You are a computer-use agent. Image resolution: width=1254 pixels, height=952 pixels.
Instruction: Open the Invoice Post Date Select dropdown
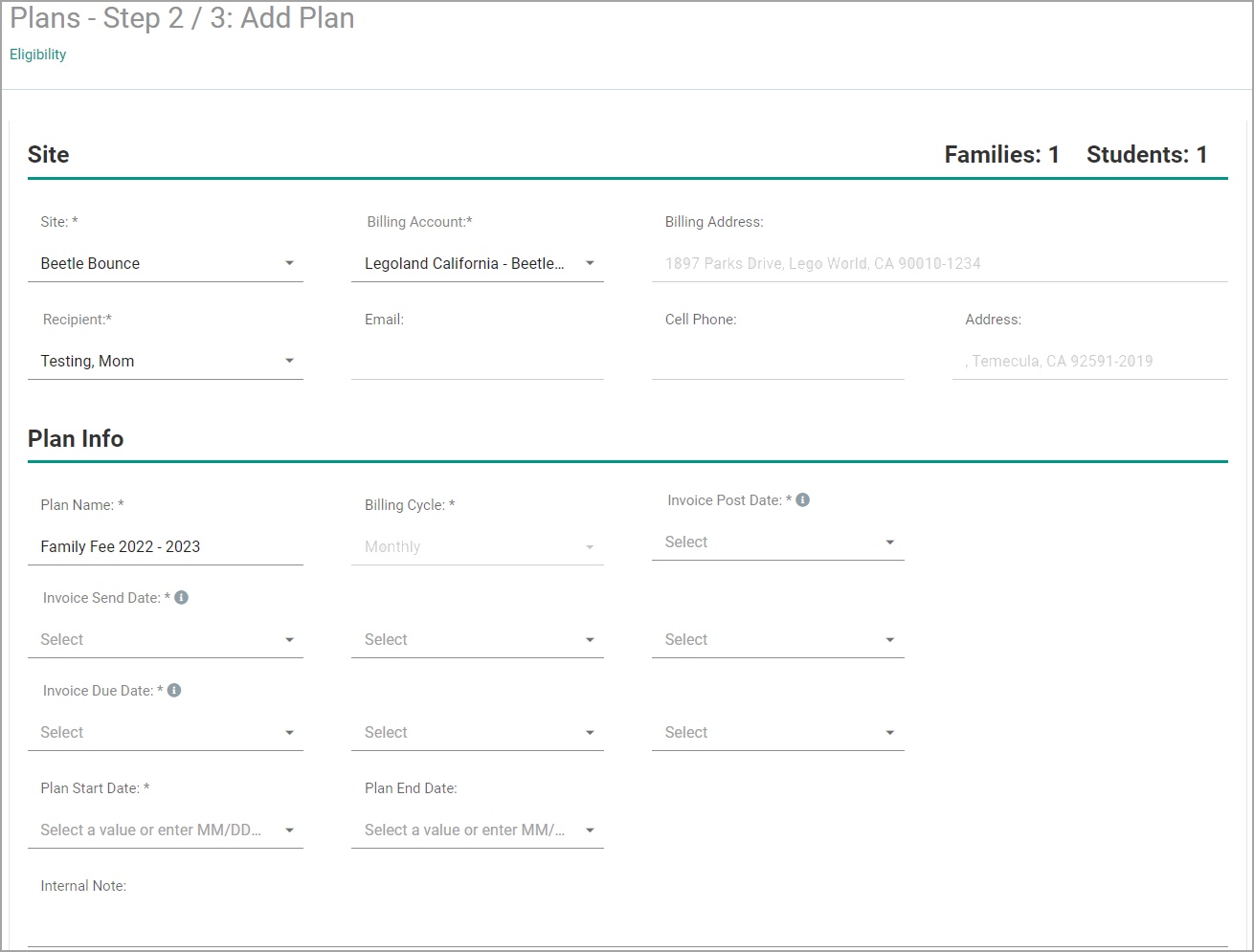click(x=778, y=542)
